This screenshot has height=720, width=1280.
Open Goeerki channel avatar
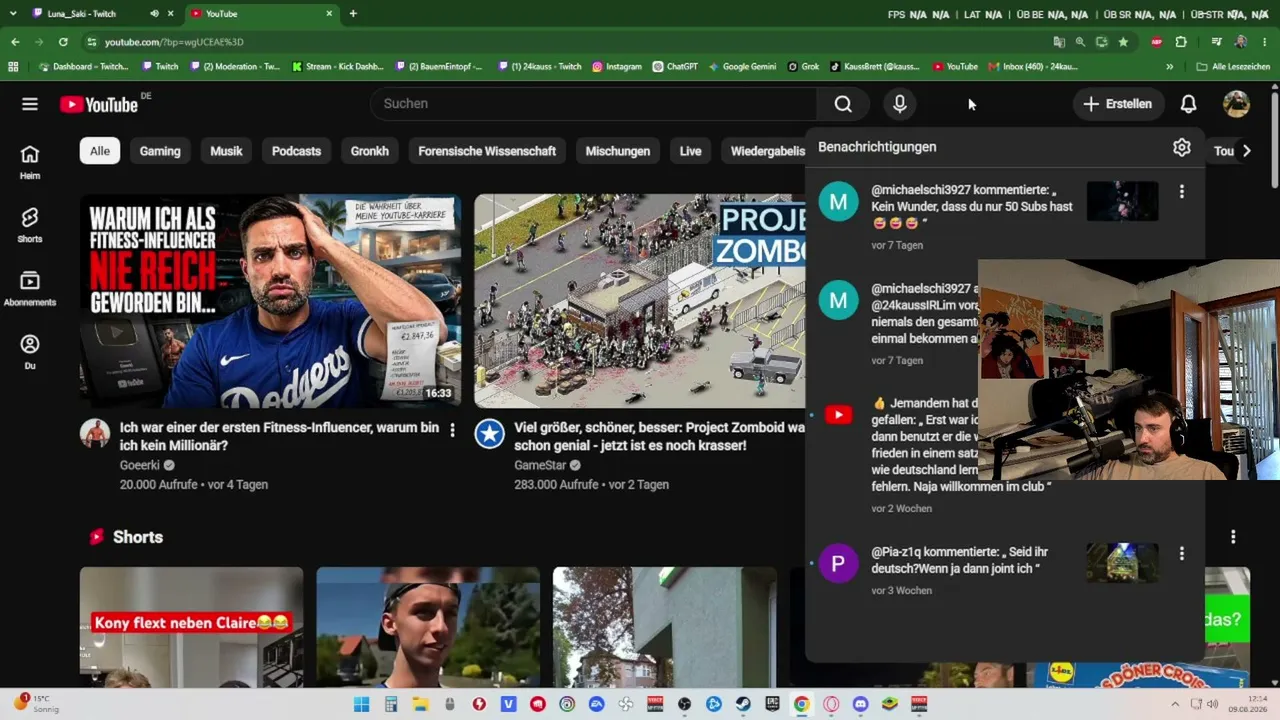tap(95, 433)
